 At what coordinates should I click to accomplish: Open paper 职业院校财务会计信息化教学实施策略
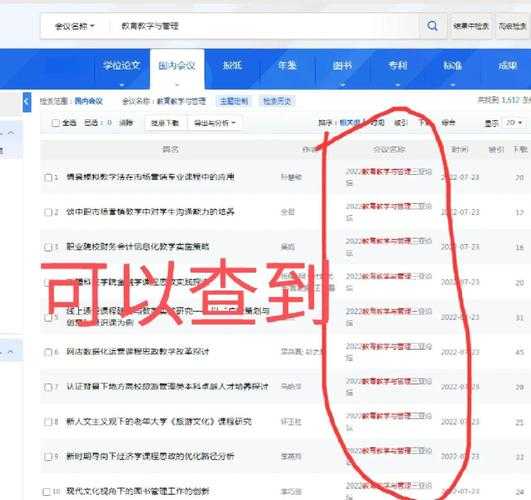pyautogui.click(x=137, y=247)
